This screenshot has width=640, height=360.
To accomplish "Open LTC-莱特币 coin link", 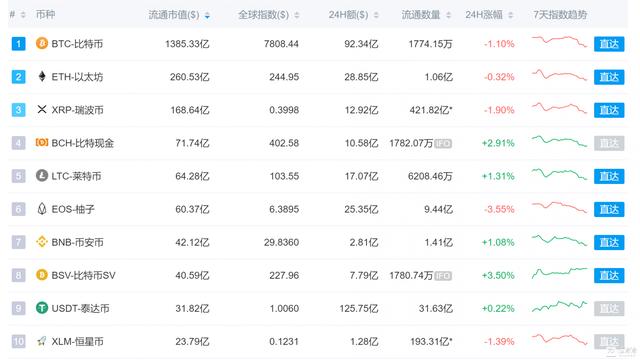I will point(76,176).
